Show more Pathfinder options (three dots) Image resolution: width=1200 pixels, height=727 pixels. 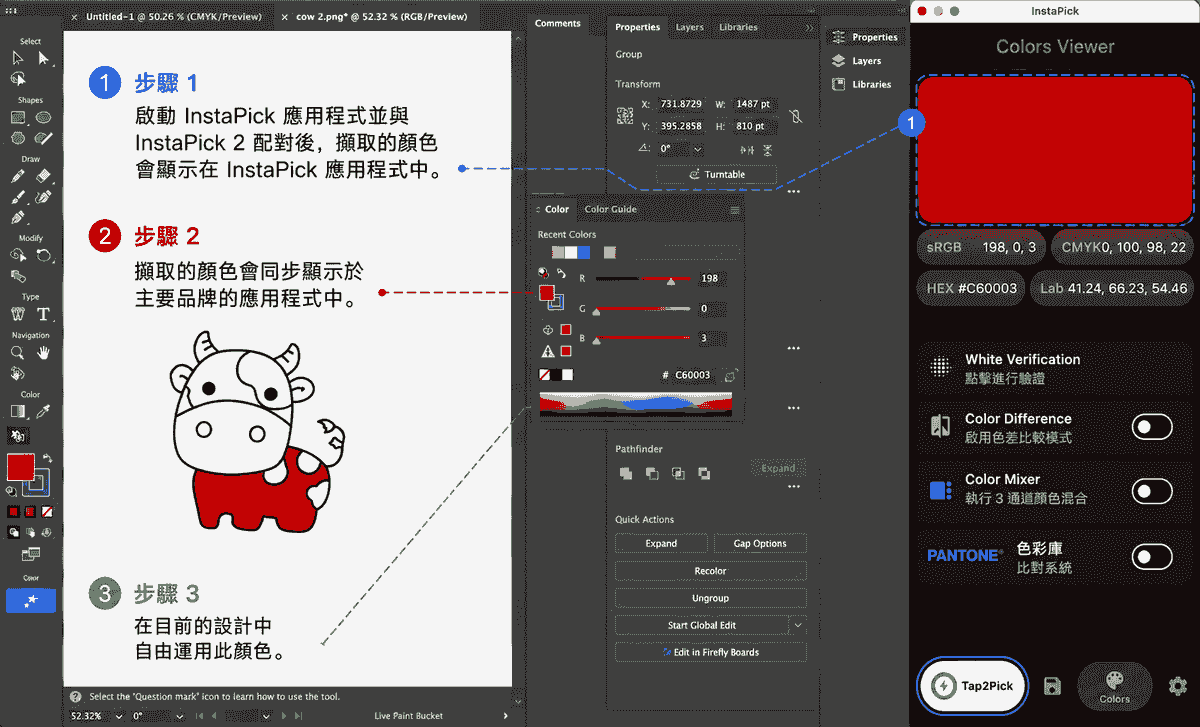pyautogui.click(x=793, y=487)
